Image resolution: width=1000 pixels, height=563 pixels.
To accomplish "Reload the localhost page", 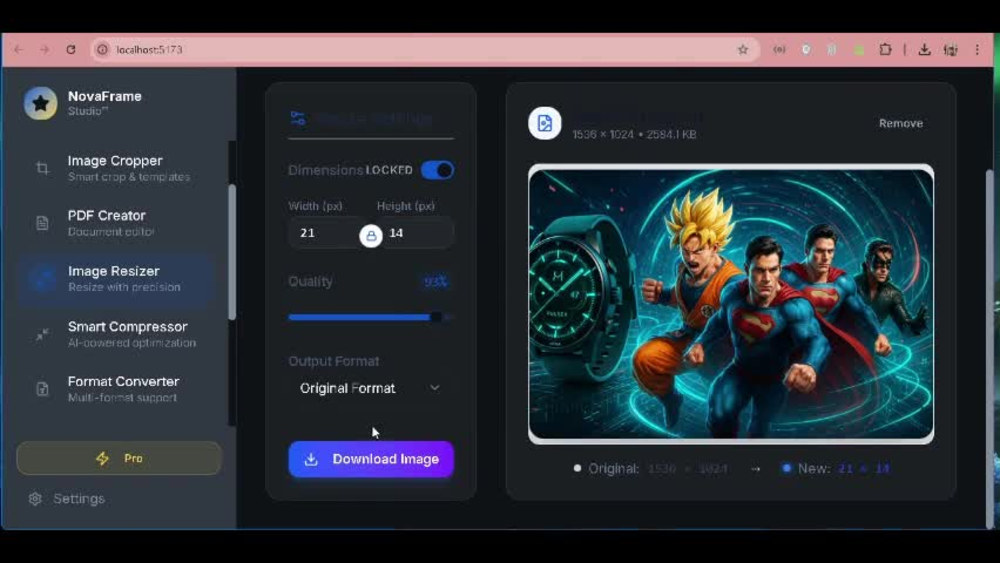I will click(71, 49).
